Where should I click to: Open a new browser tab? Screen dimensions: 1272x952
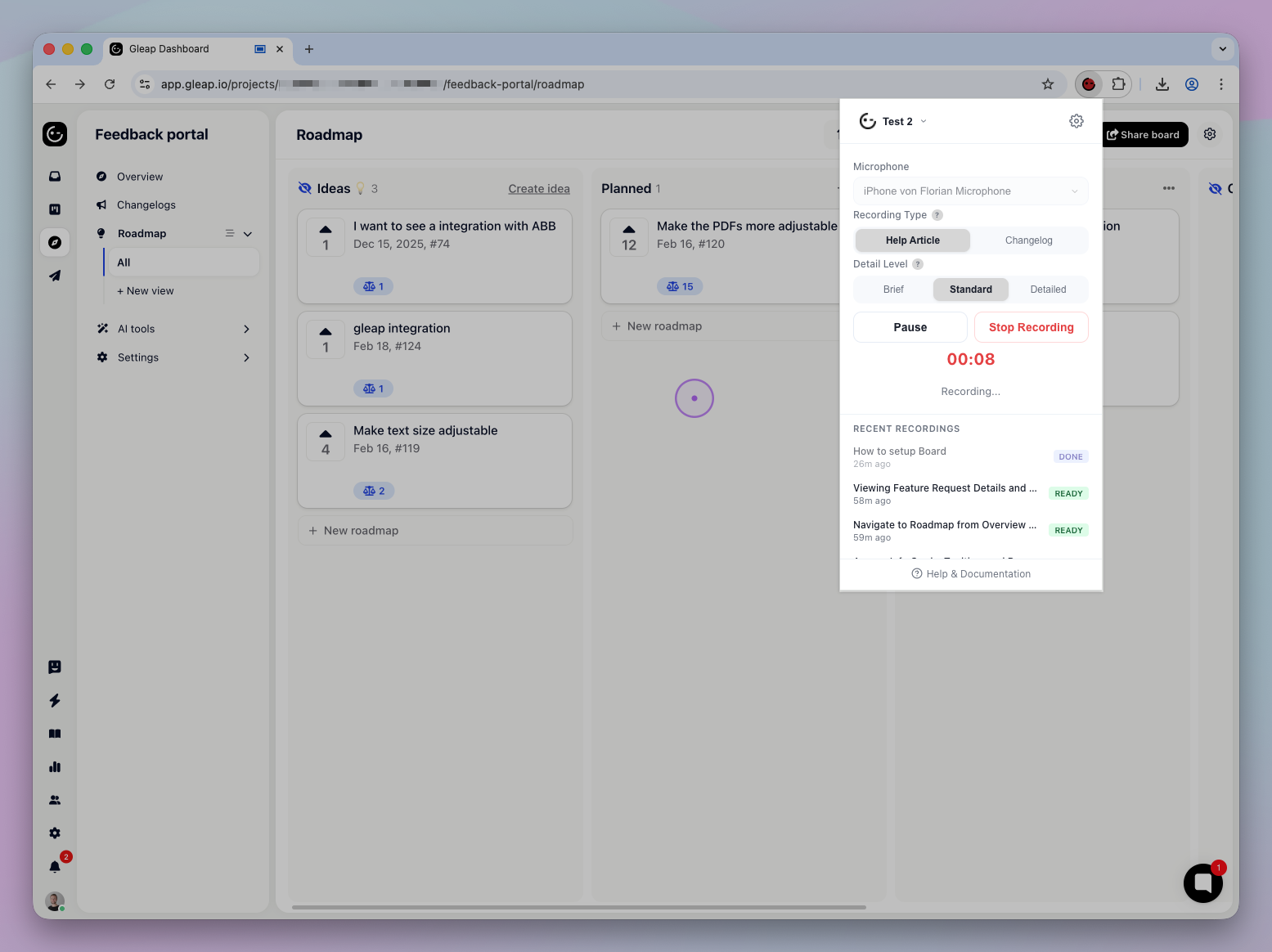click(x=309, y=49)
